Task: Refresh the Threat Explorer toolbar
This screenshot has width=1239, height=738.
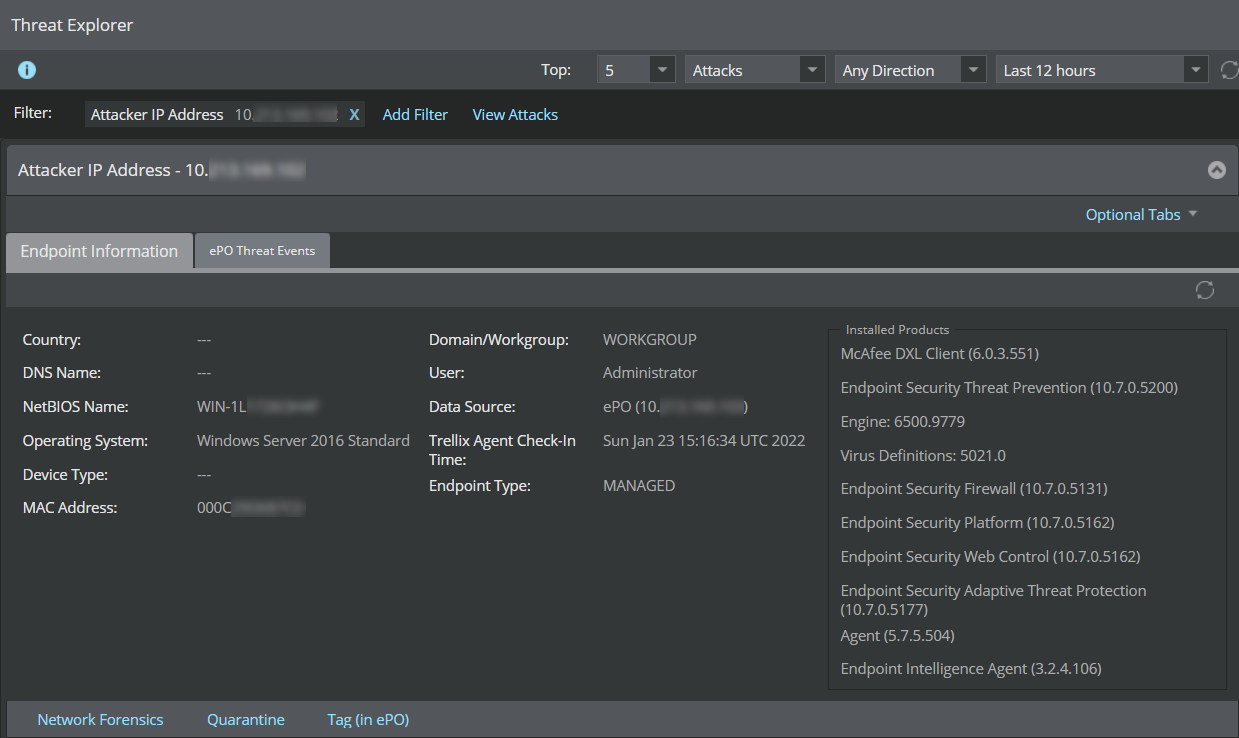Action: (x=1230, y=70)
